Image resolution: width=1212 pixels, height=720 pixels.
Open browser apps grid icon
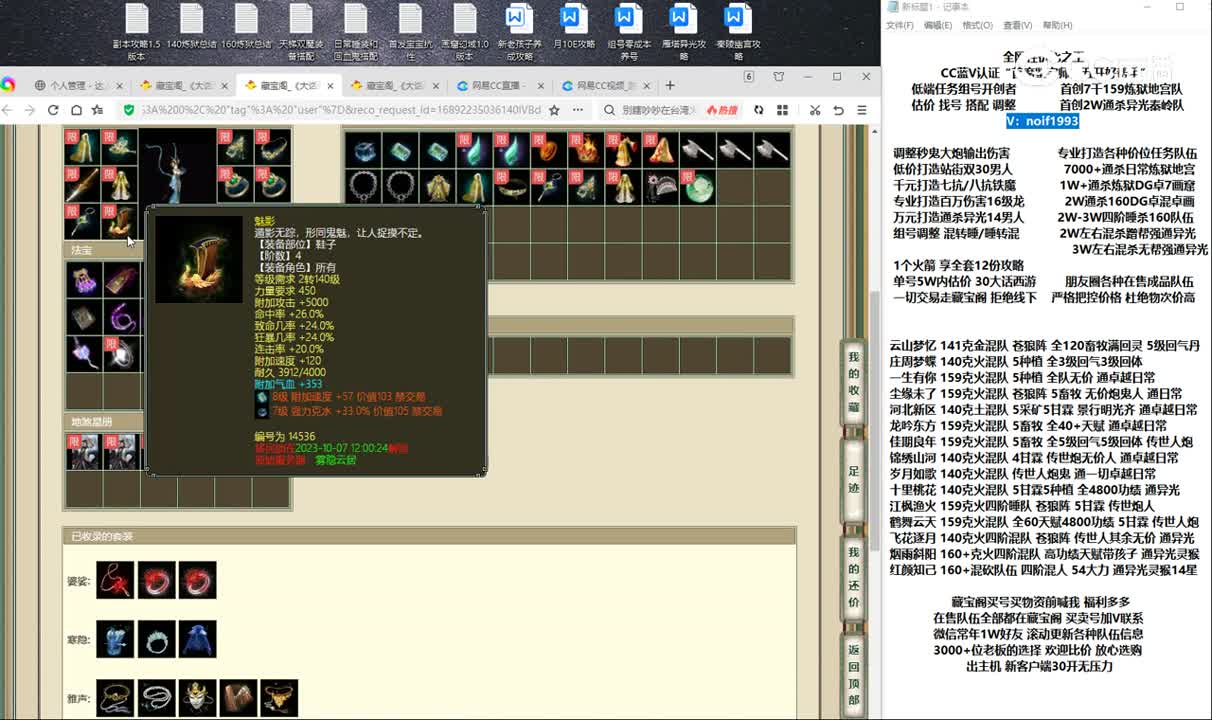click(782, 110)
